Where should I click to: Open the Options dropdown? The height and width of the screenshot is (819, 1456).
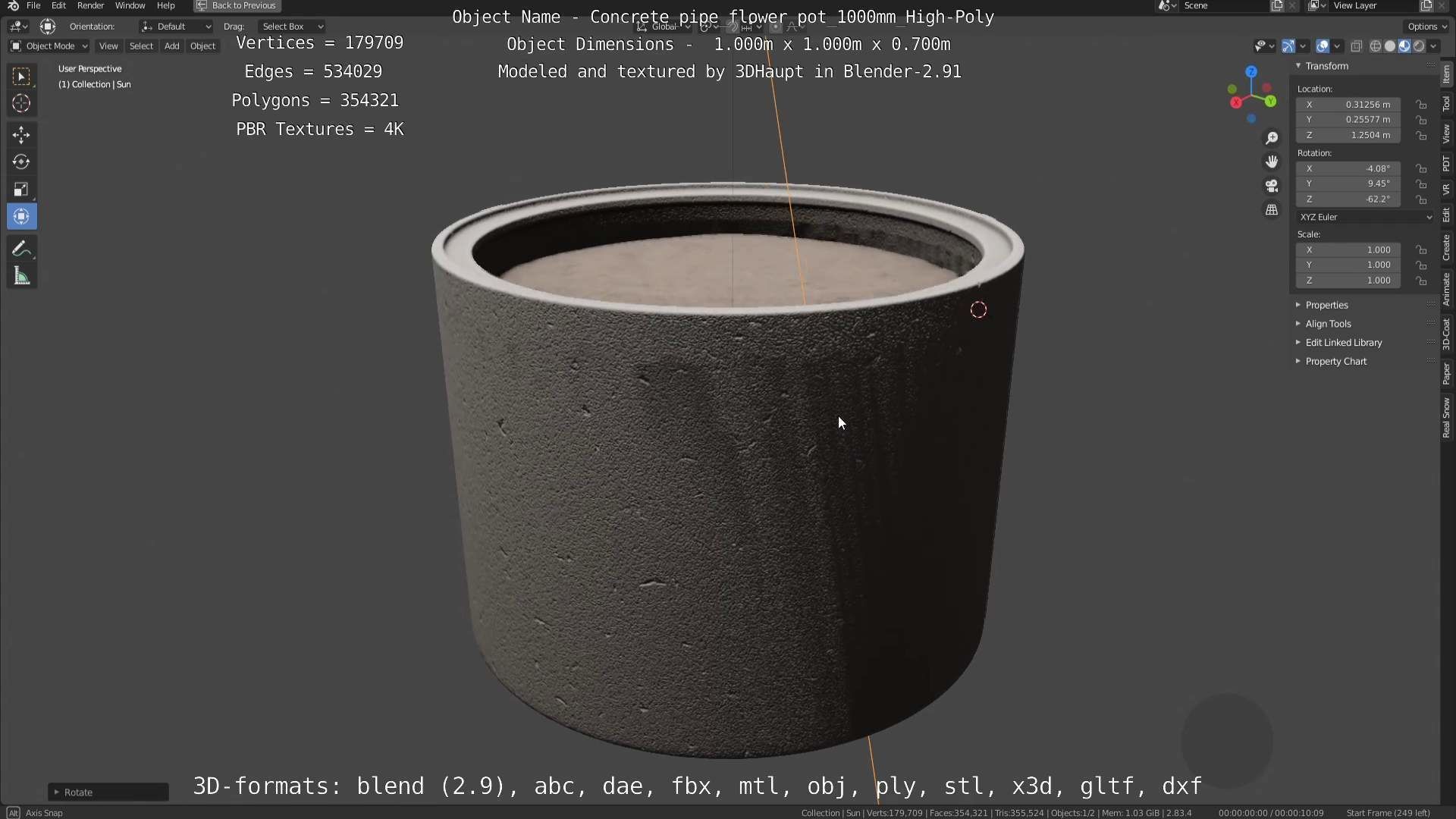pyautogui.click(x=1426, y=27)
